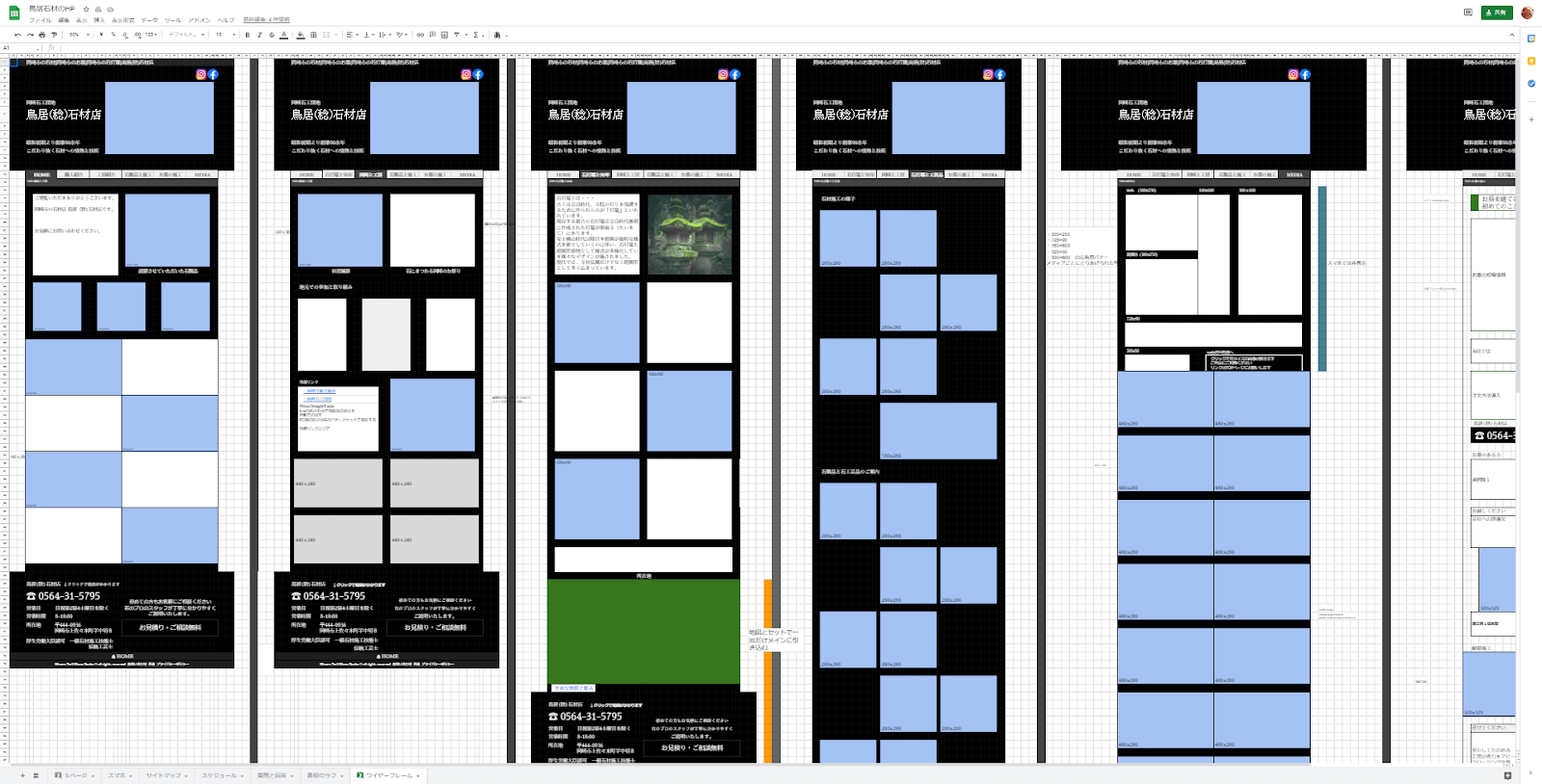This screenshot has width=1542, height=784.
Task: Click the move to folder icon
Action: tap(98, 9)
